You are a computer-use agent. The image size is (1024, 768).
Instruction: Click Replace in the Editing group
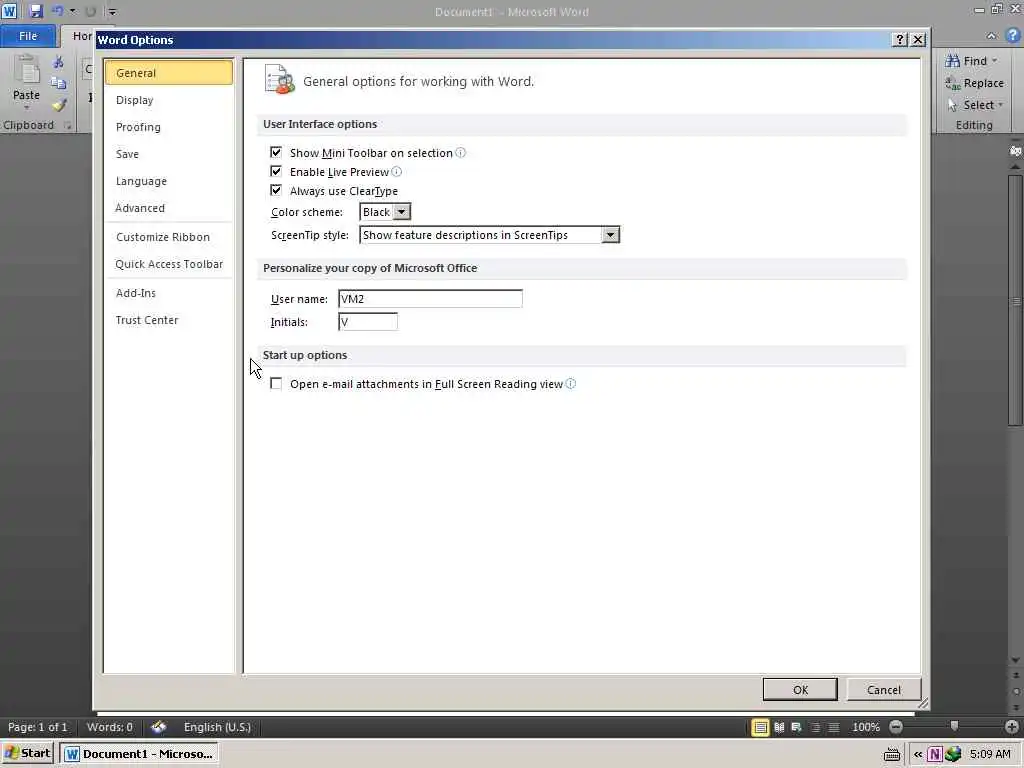[974, 83]
